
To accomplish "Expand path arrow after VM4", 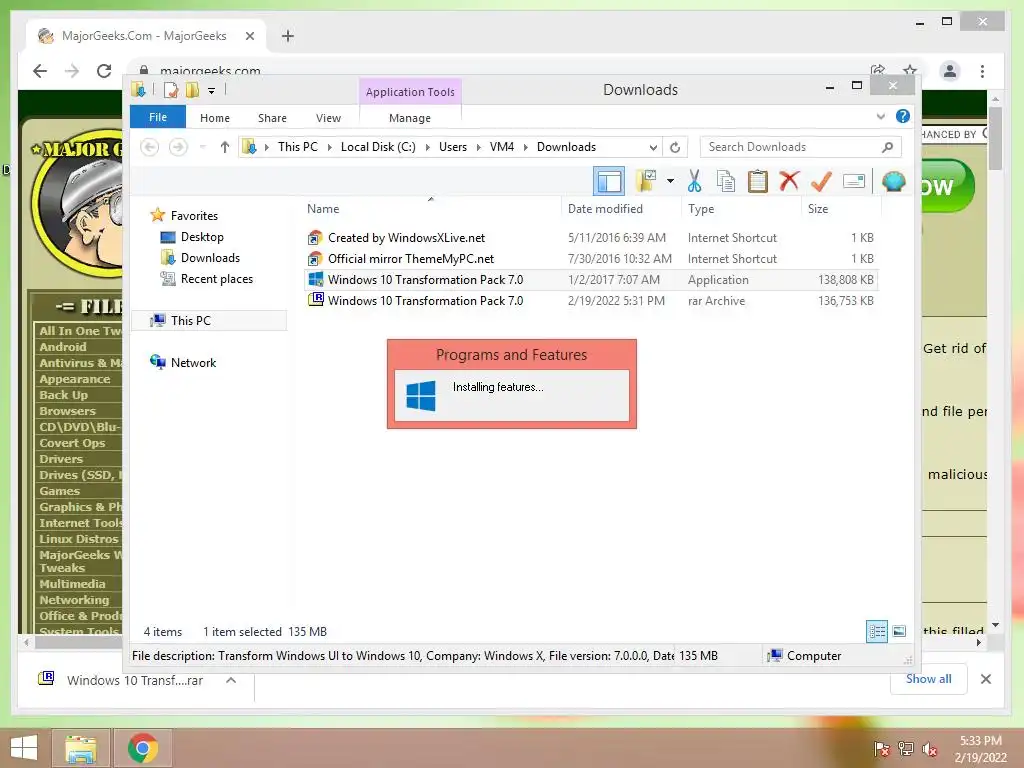I will point(525,148).
